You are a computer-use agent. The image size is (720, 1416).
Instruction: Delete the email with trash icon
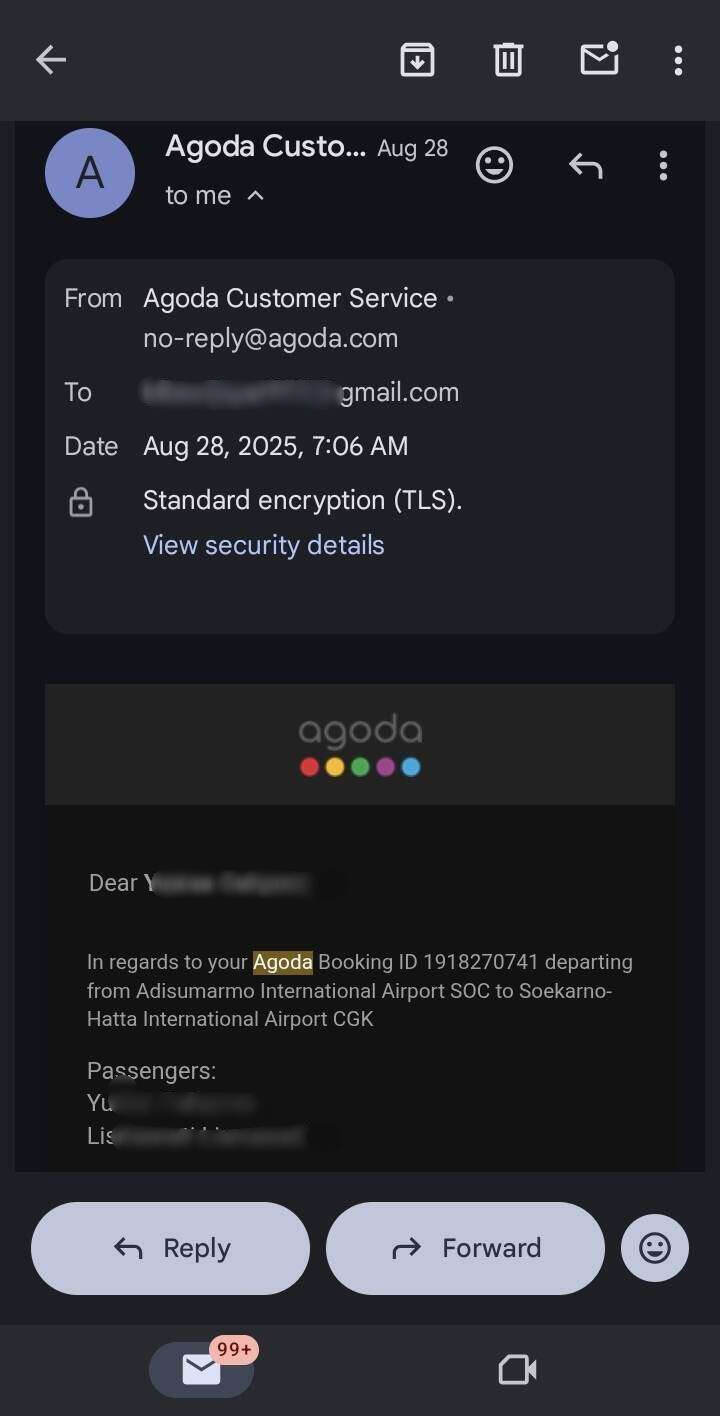point(508,61)
